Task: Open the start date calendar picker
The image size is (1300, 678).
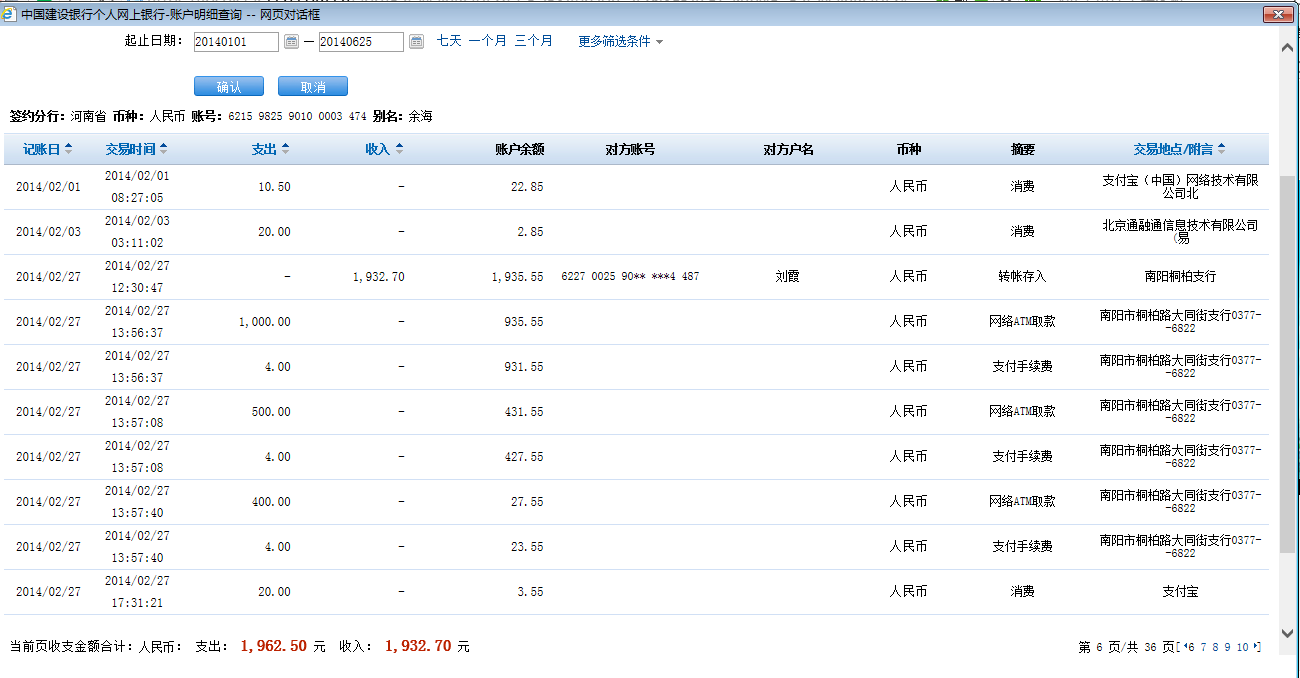Action: (291, 42)
